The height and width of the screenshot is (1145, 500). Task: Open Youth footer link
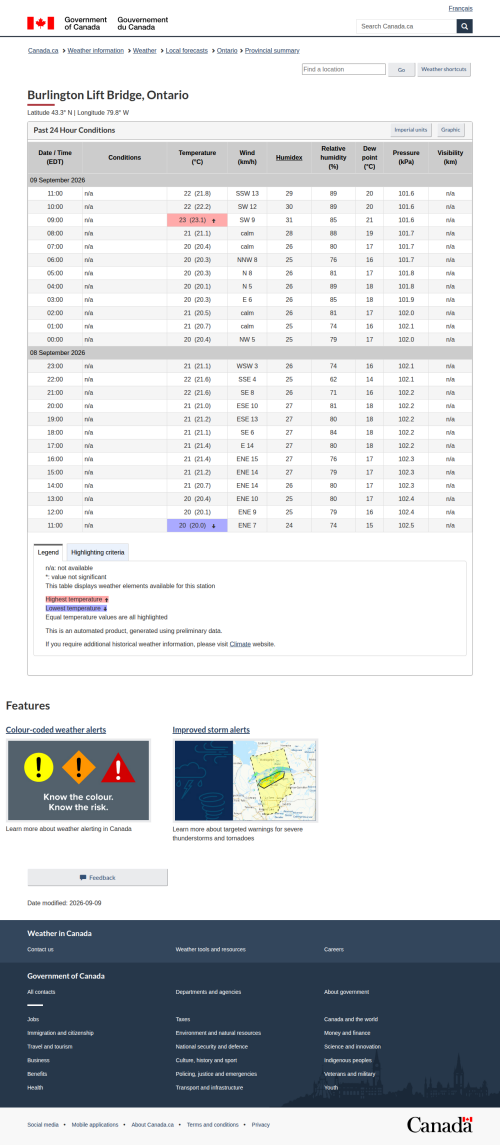click(331, 1087)
